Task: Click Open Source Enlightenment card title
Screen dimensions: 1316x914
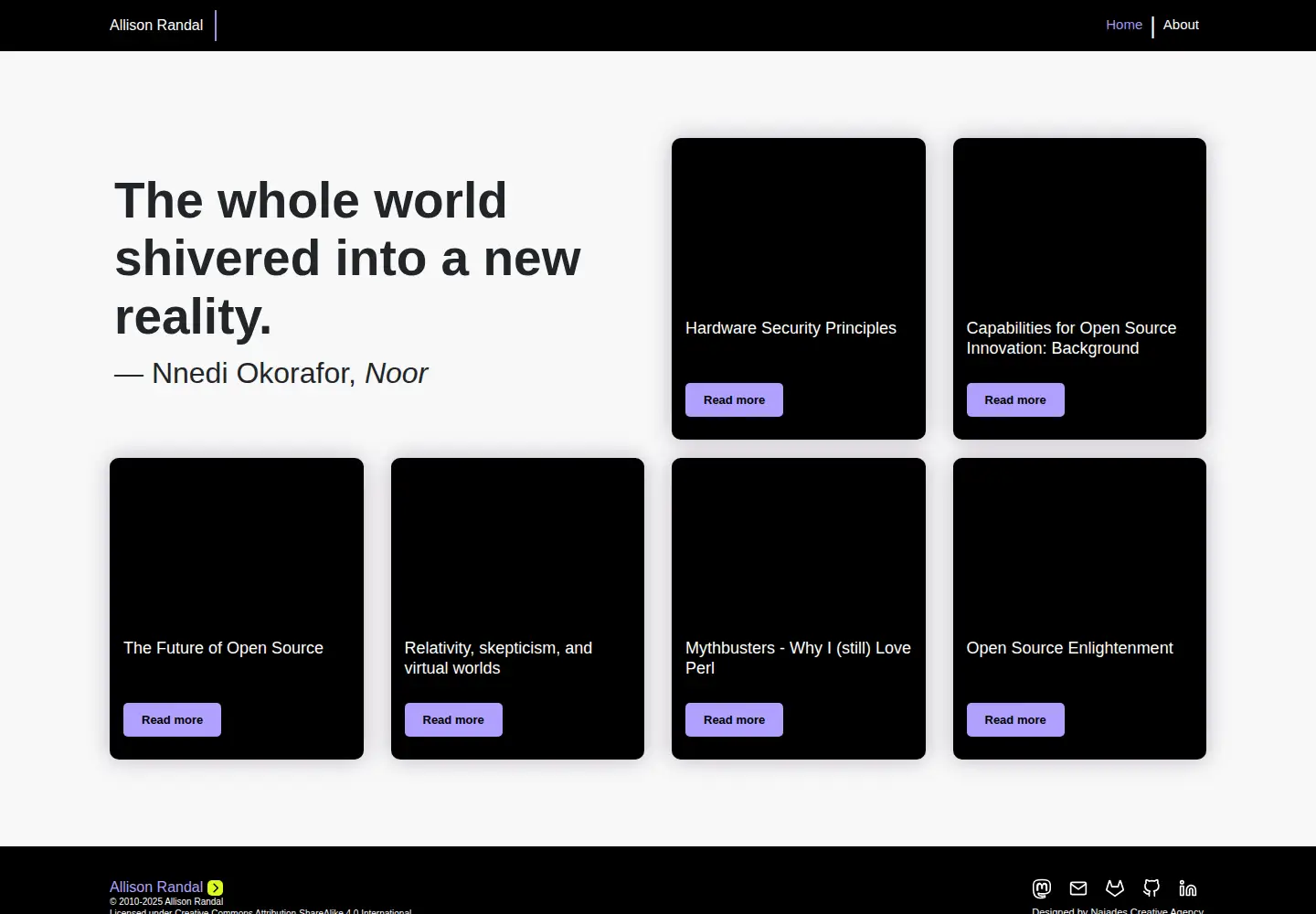Action: (x=1069, y=648)
